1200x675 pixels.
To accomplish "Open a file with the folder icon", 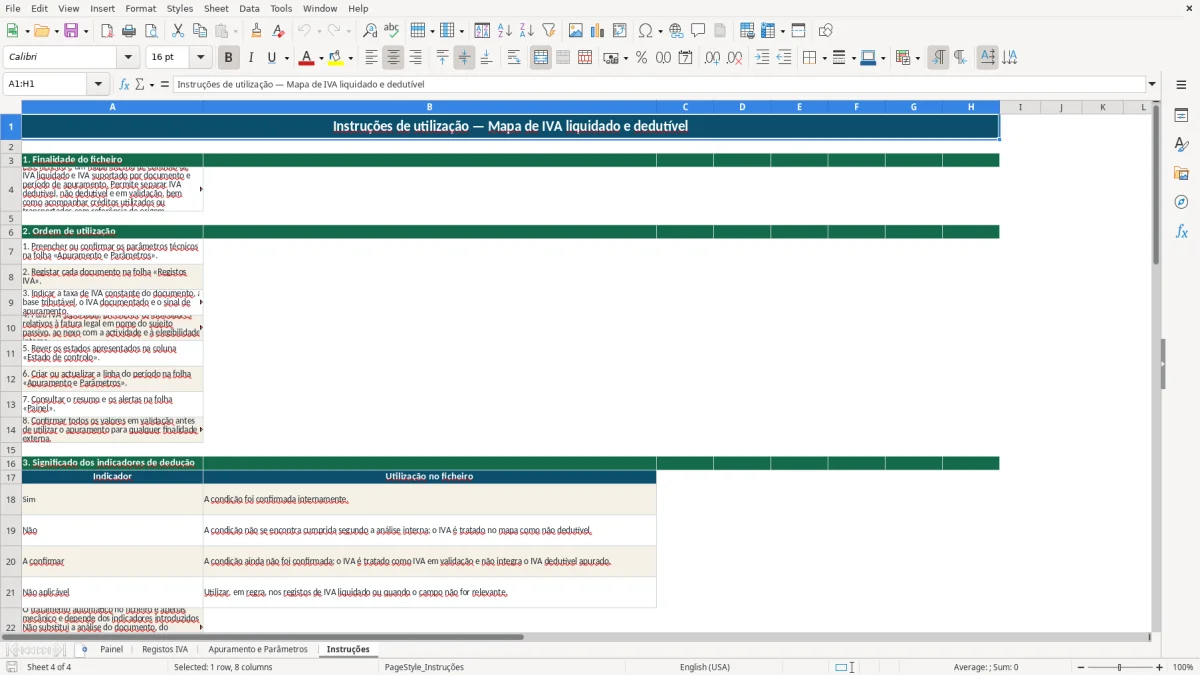I will pos(40,31).
